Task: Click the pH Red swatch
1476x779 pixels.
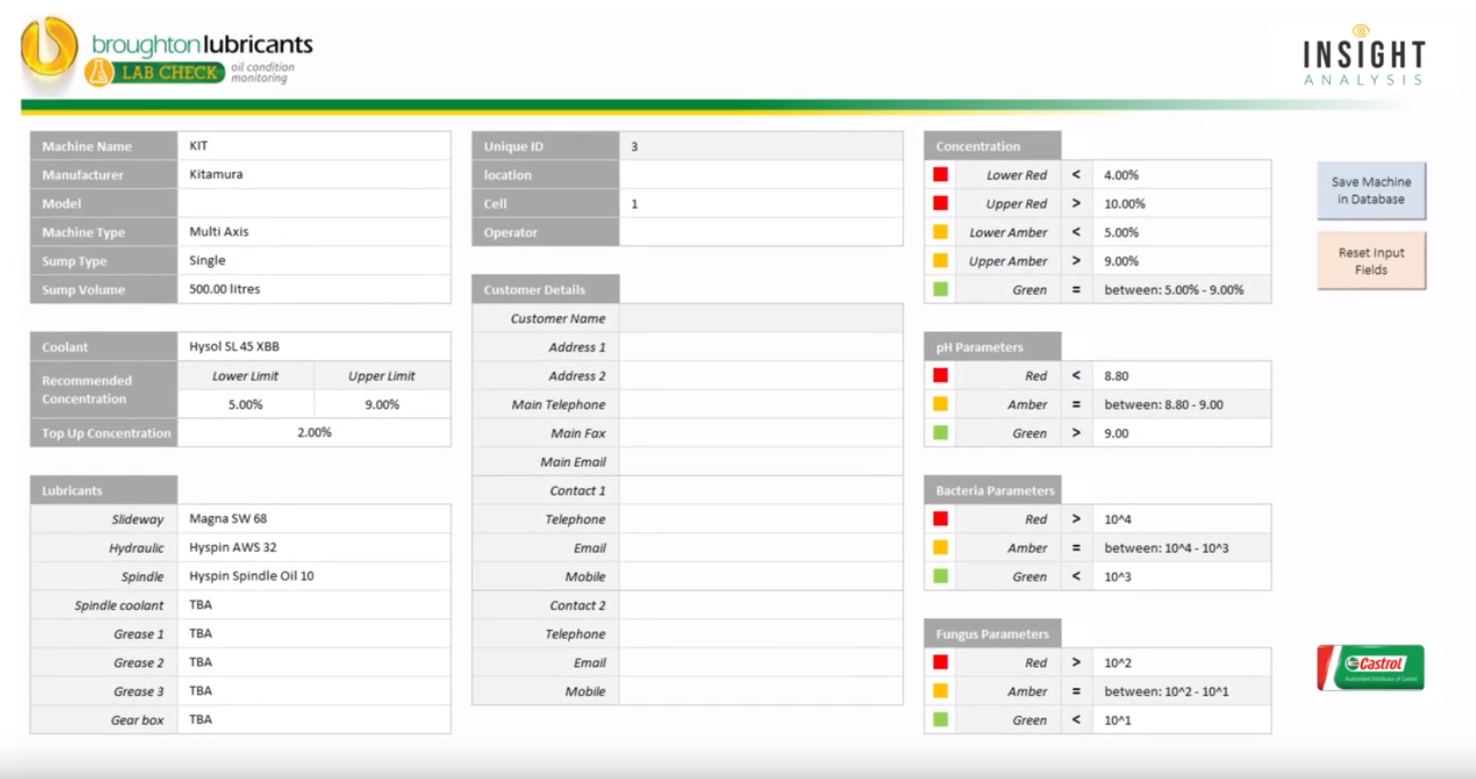Action: click(x=940, y=376)
